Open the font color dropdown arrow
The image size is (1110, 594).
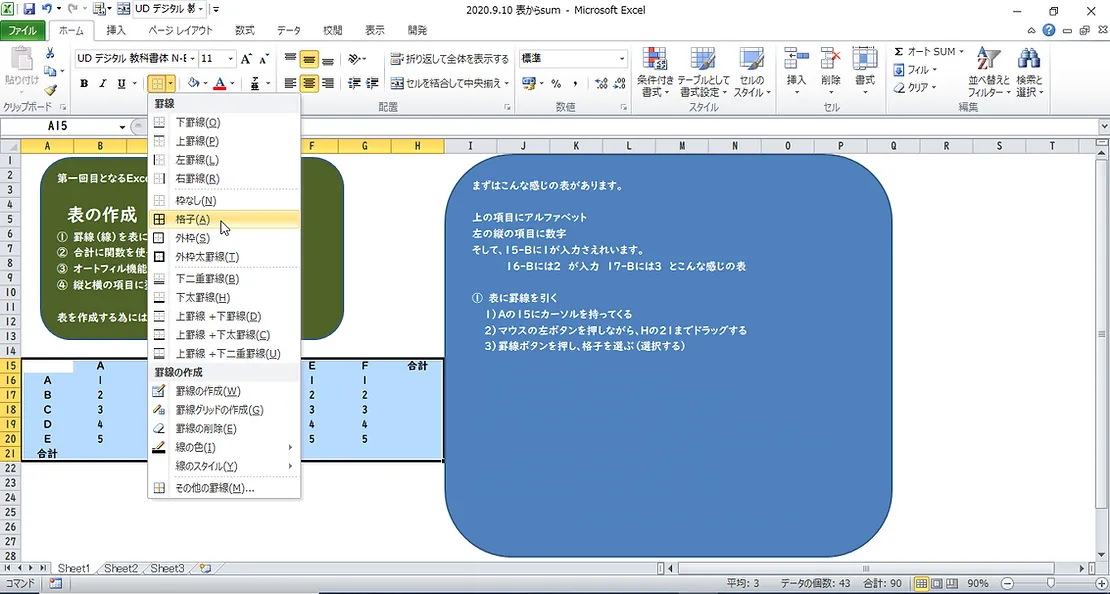[233, 84]
